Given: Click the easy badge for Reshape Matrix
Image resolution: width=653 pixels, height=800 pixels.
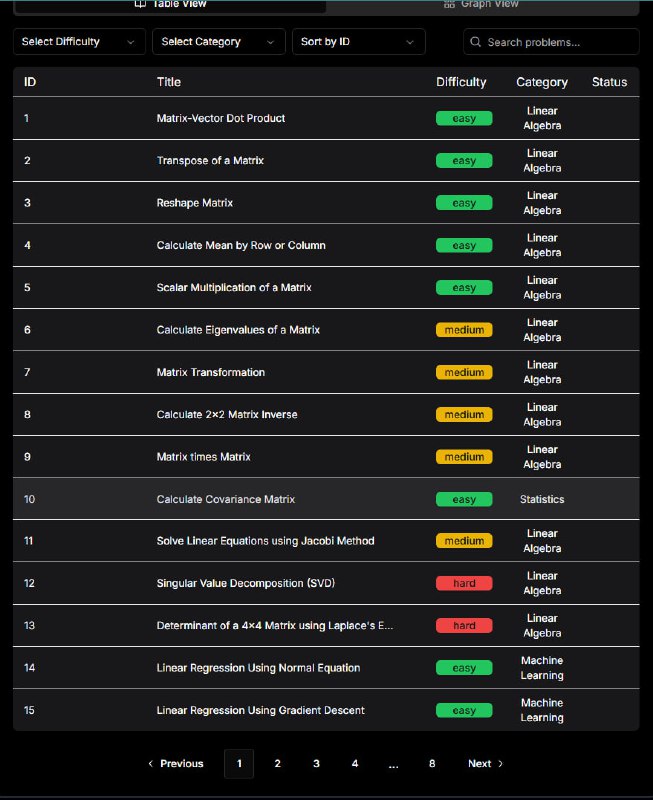Looking at the screenshot, I should 464,203.
